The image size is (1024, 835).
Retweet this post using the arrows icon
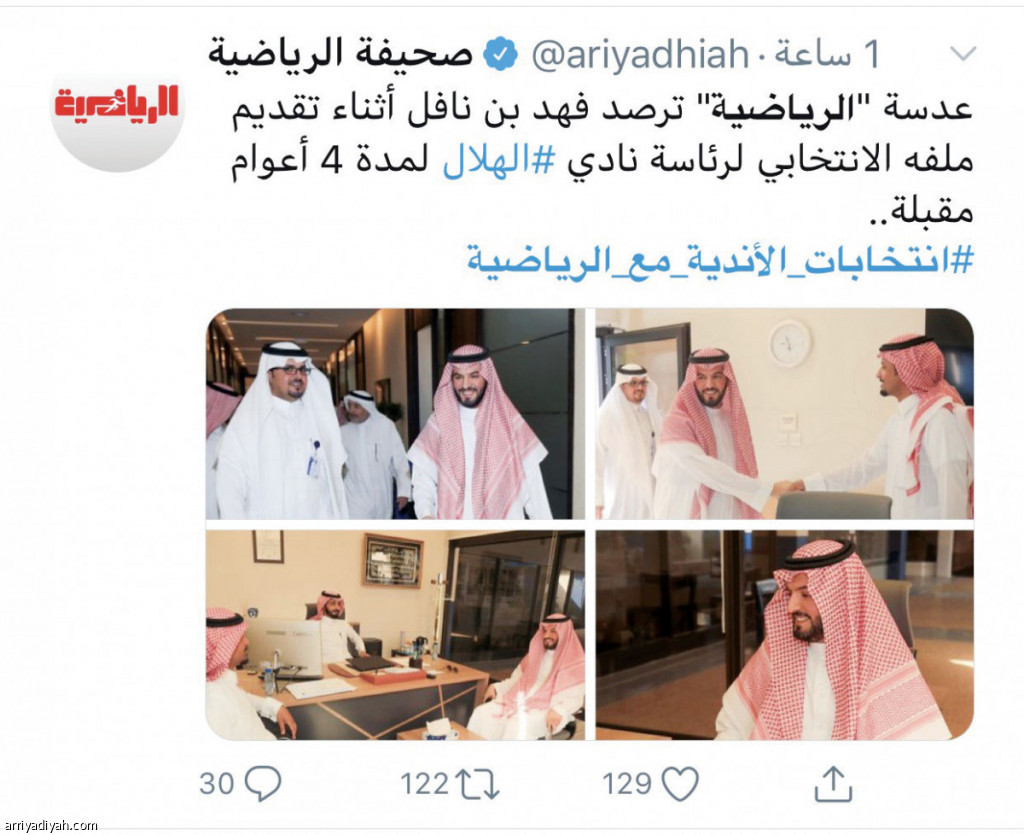pos(477,783)
